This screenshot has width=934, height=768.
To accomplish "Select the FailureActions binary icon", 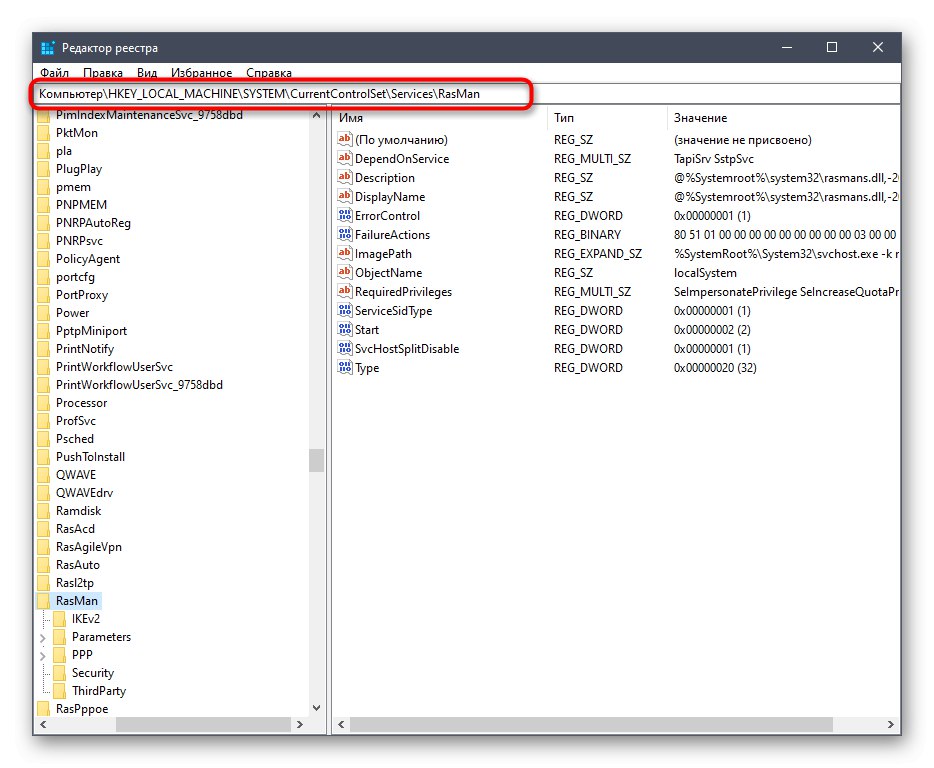I will 344,235.
